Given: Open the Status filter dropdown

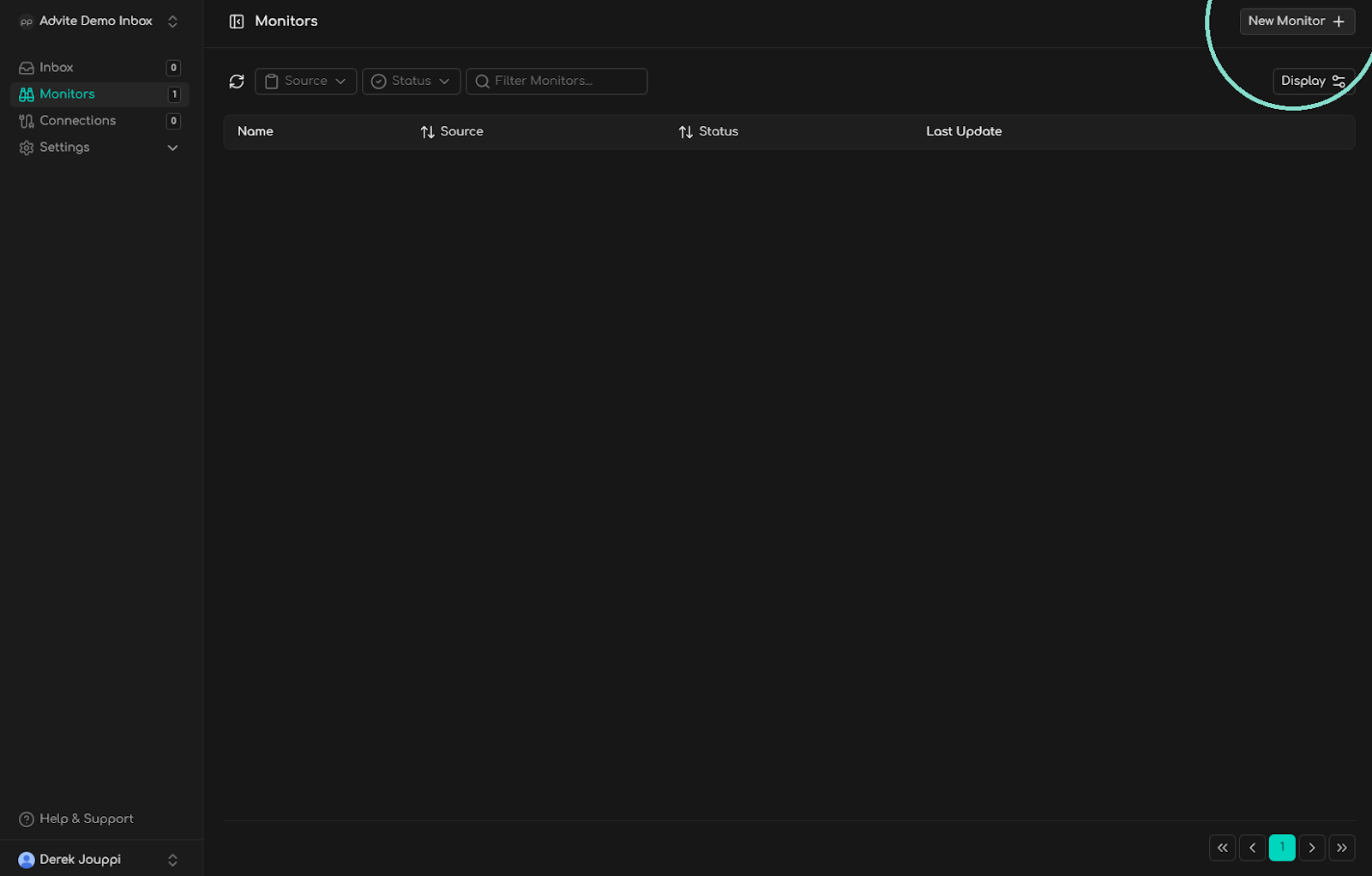Looking at the screenshot, I should coord(411,81).
